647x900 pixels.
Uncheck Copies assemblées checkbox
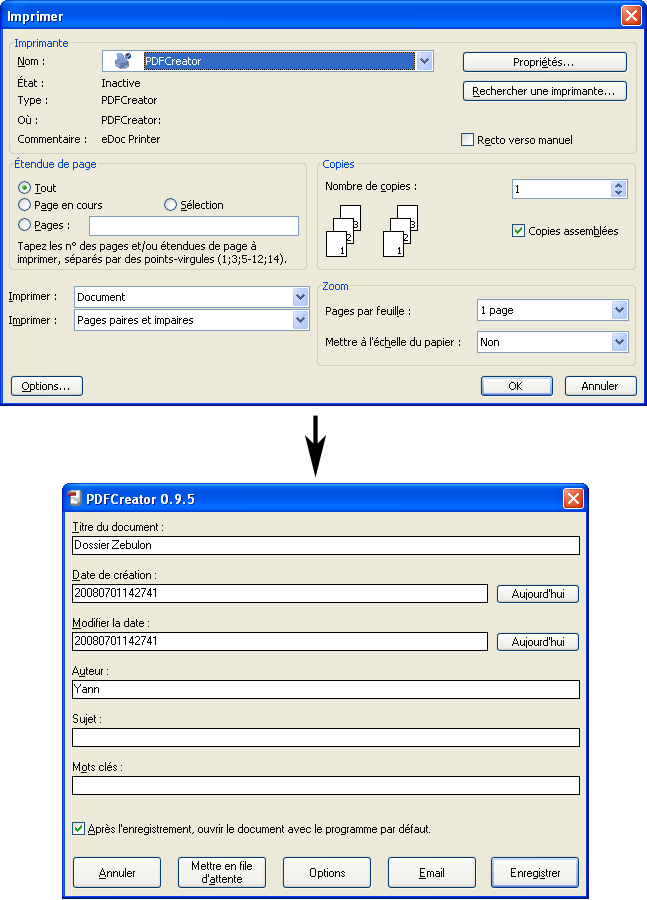pos(518,231)
